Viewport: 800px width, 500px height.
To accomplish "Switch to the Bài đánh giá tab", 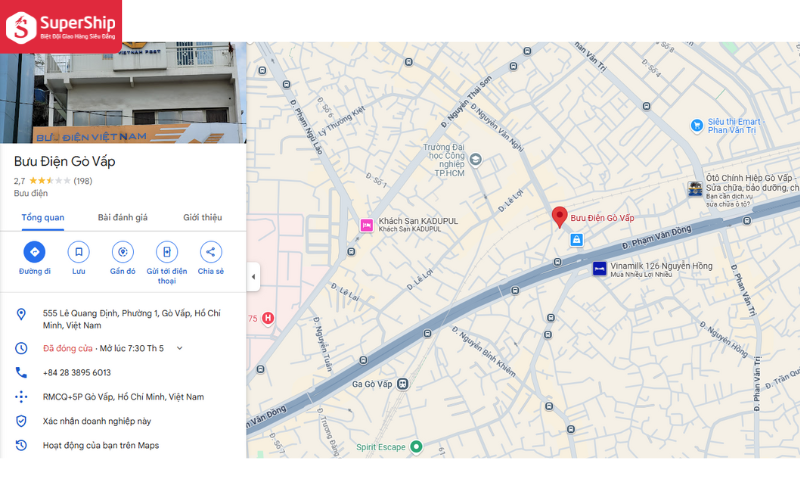I will pos(122,217).
